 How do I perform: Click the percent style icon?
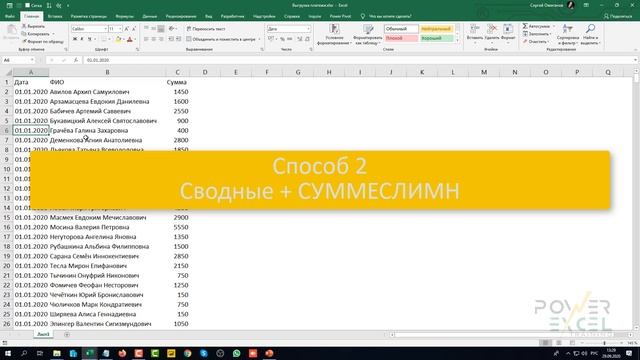[x=282, y=39]
